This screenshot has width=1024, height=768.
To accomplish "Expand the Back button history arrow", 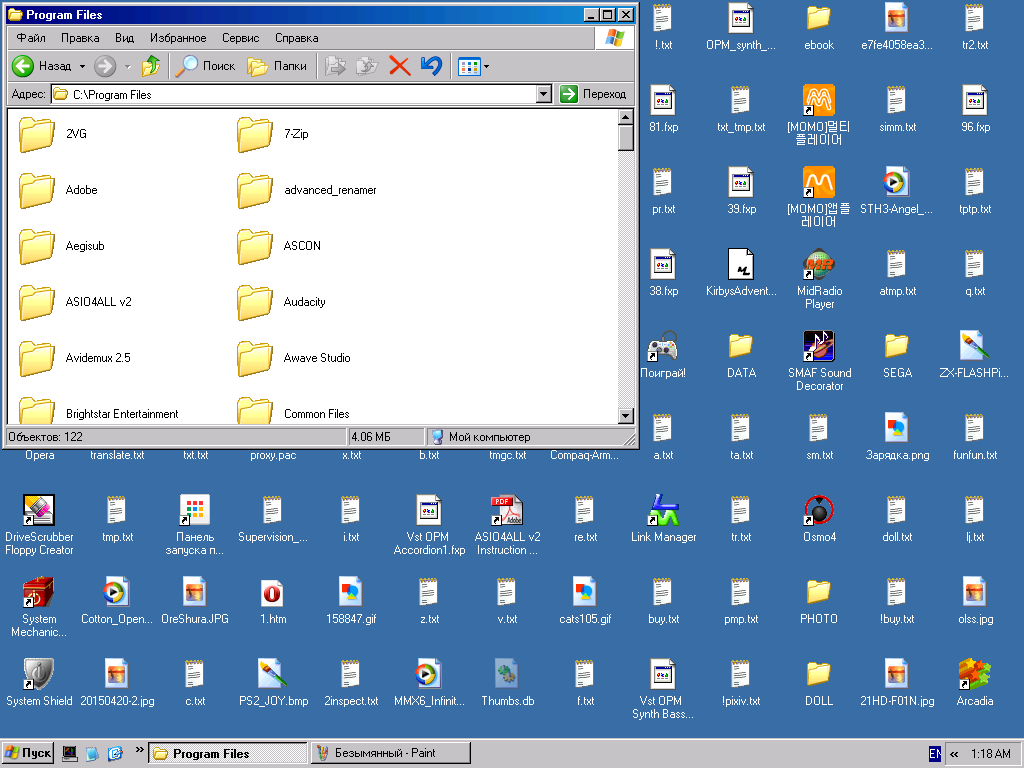I will click(82, 66).
